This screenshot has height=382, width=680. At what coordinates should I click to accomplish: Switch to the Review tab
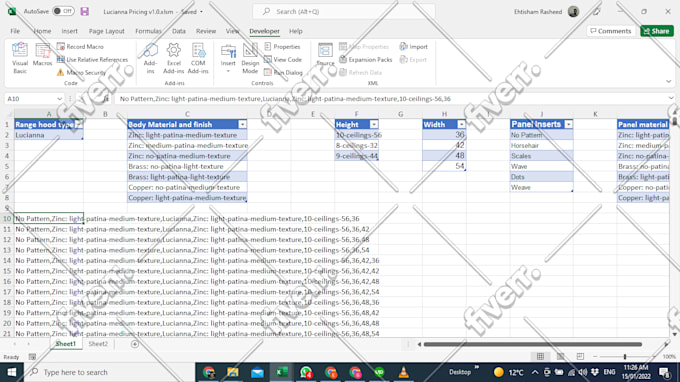206,31
